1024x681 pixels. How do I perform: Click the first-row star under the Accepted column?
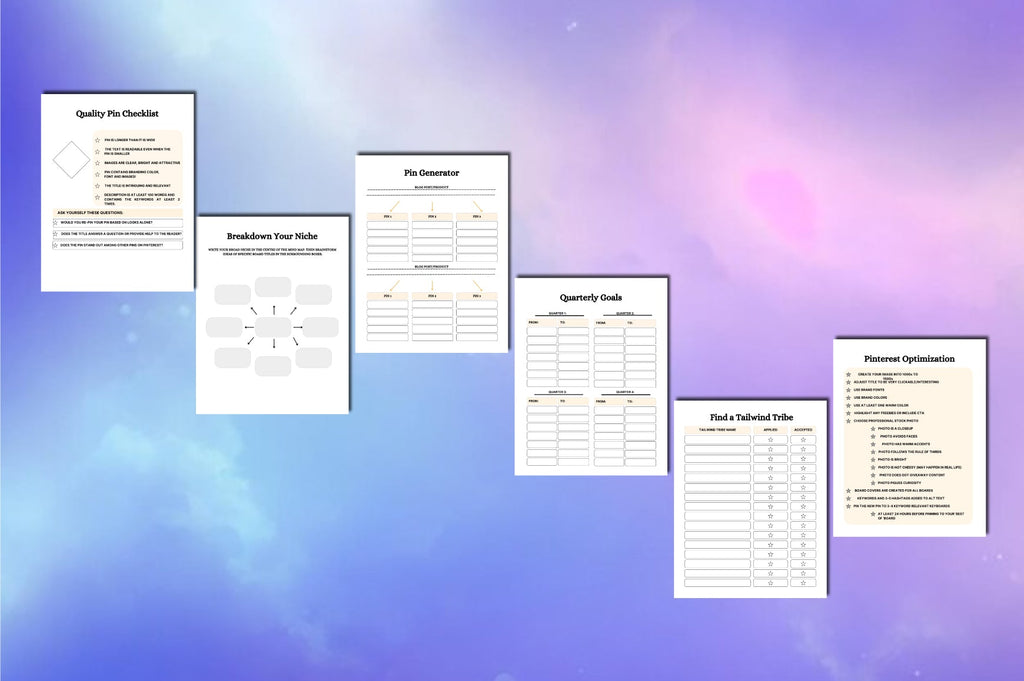(x=803, y=439)
